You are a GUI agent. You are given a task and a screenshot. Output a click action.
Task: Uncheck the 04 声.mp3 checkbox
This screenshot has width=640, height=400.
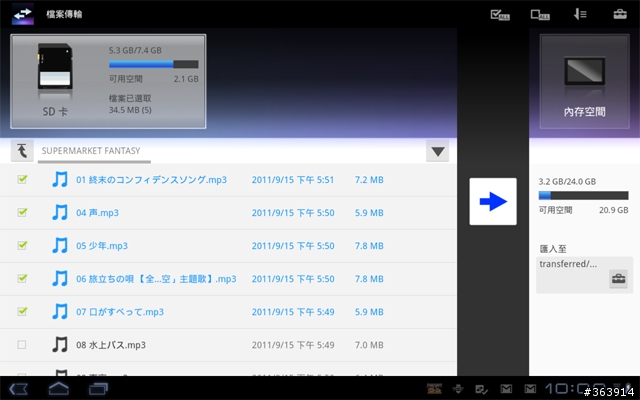click(x=22, y=212)
